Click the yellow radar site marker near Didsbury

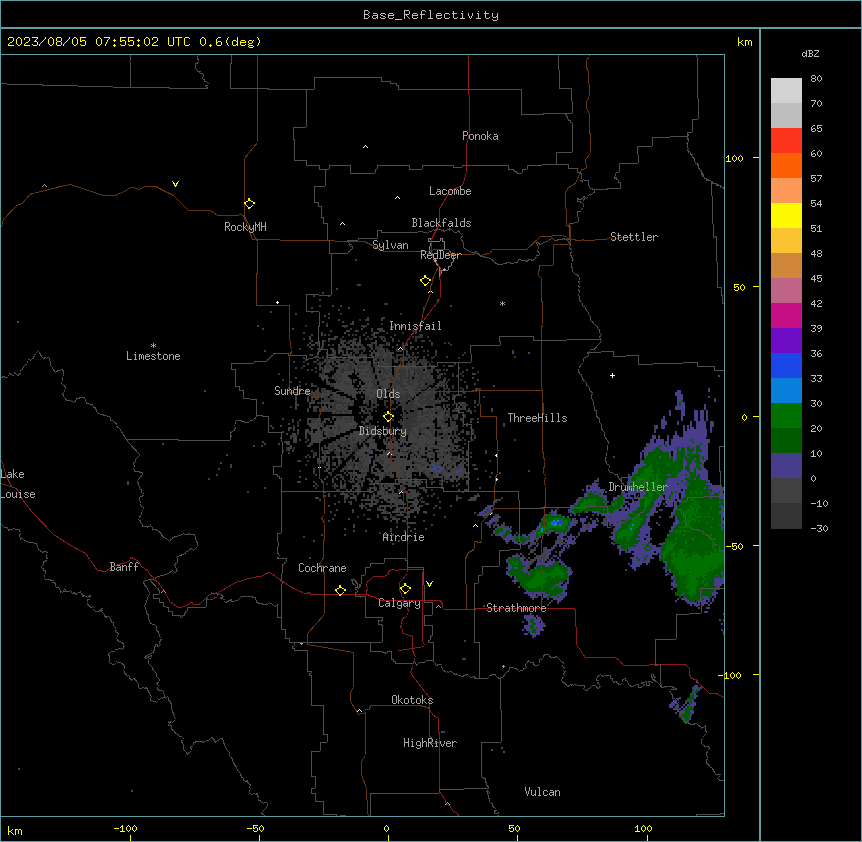(x=388, y=417)
